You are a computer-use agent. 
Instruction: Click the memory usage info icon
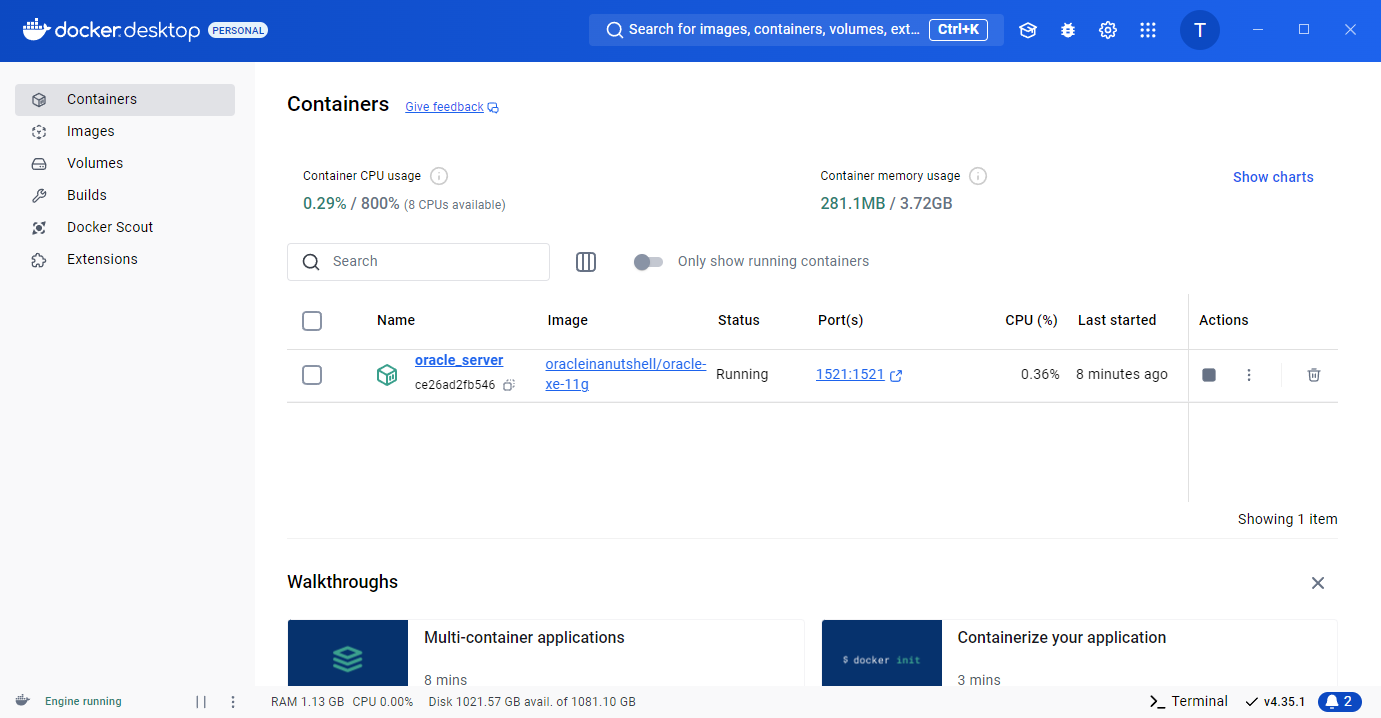coord(978,176)
